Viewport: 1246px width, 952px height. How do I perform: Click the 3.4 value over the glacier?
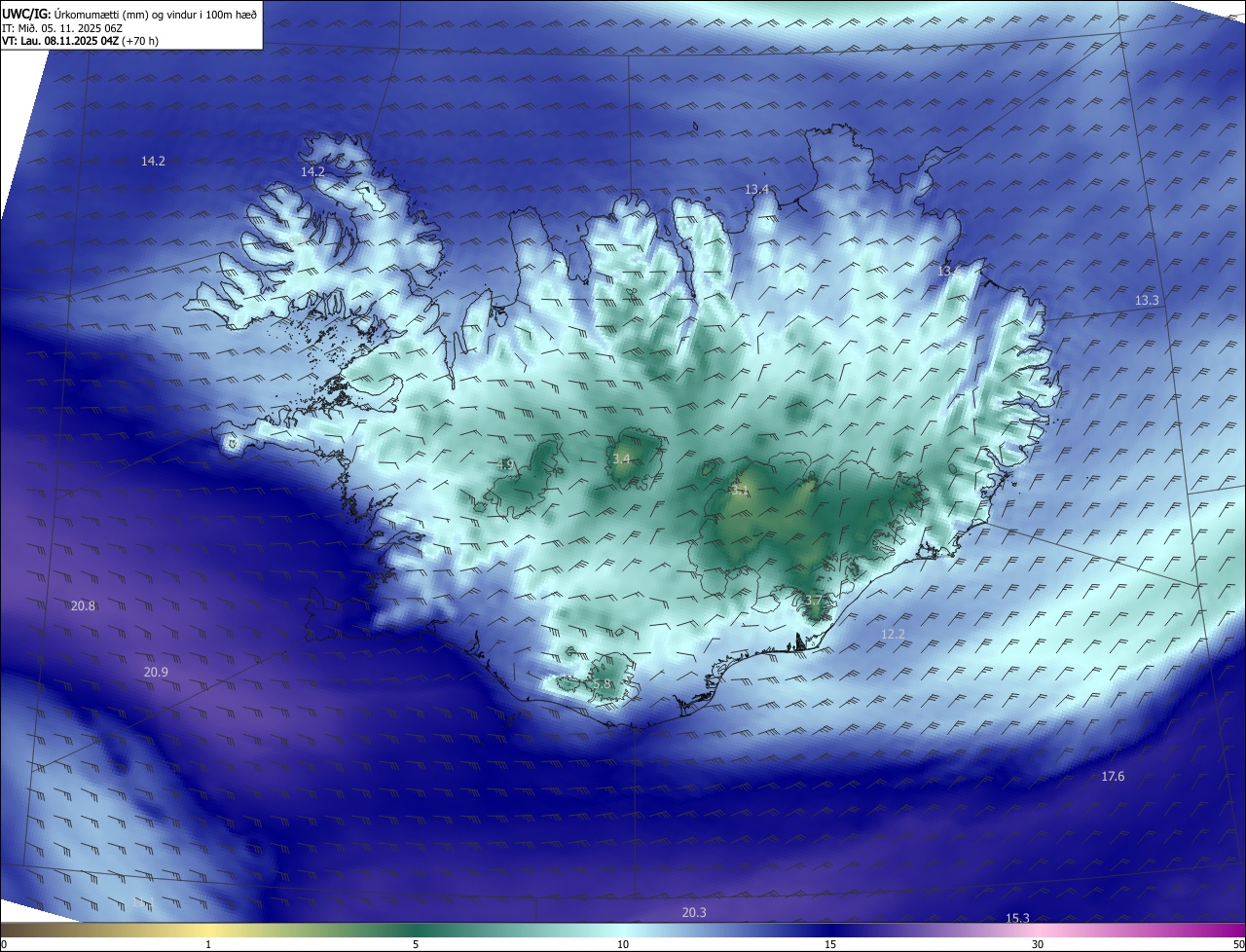pos(621,458)
